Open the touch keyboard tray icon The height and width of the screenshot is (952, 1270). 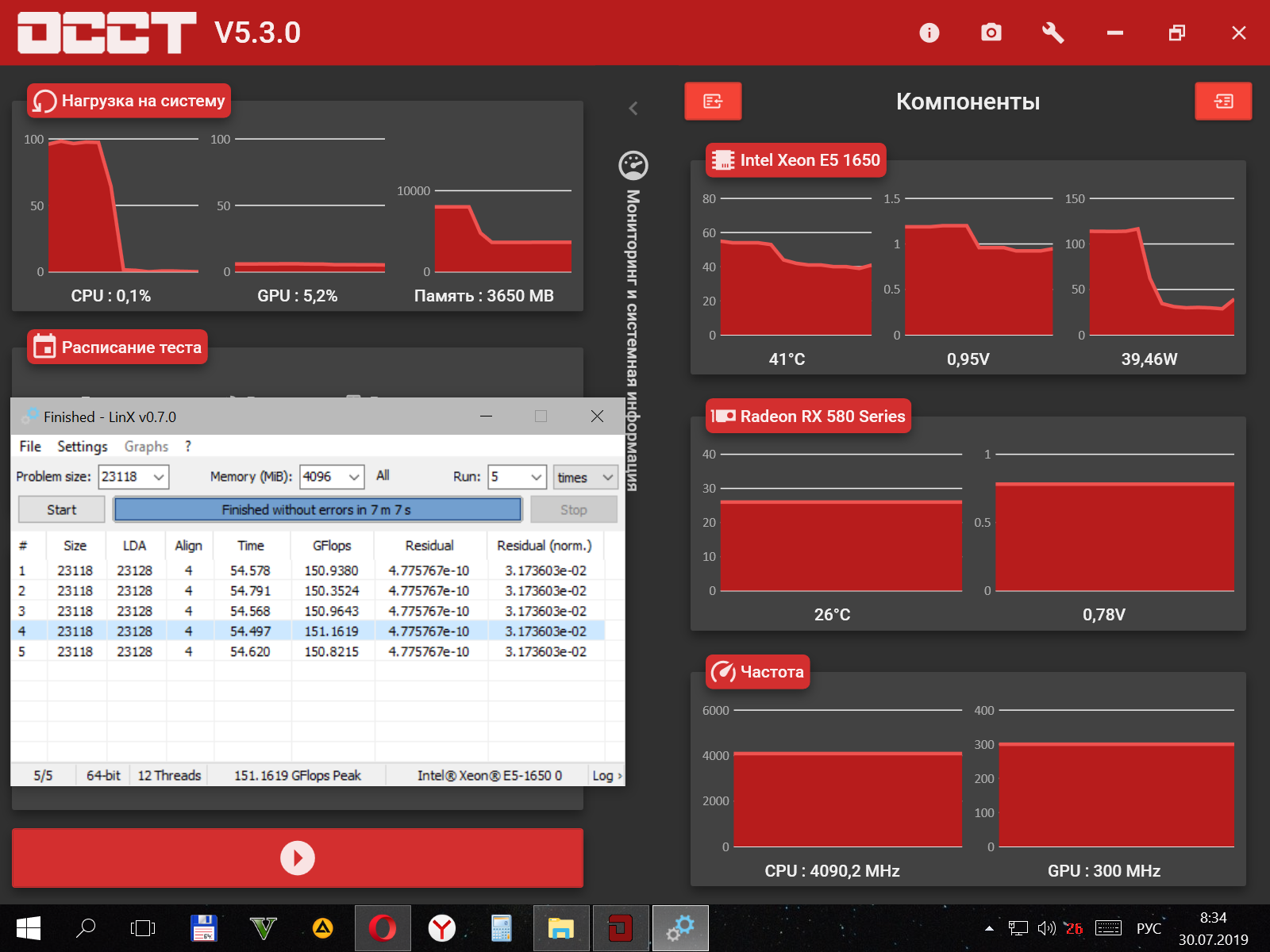1108,928
